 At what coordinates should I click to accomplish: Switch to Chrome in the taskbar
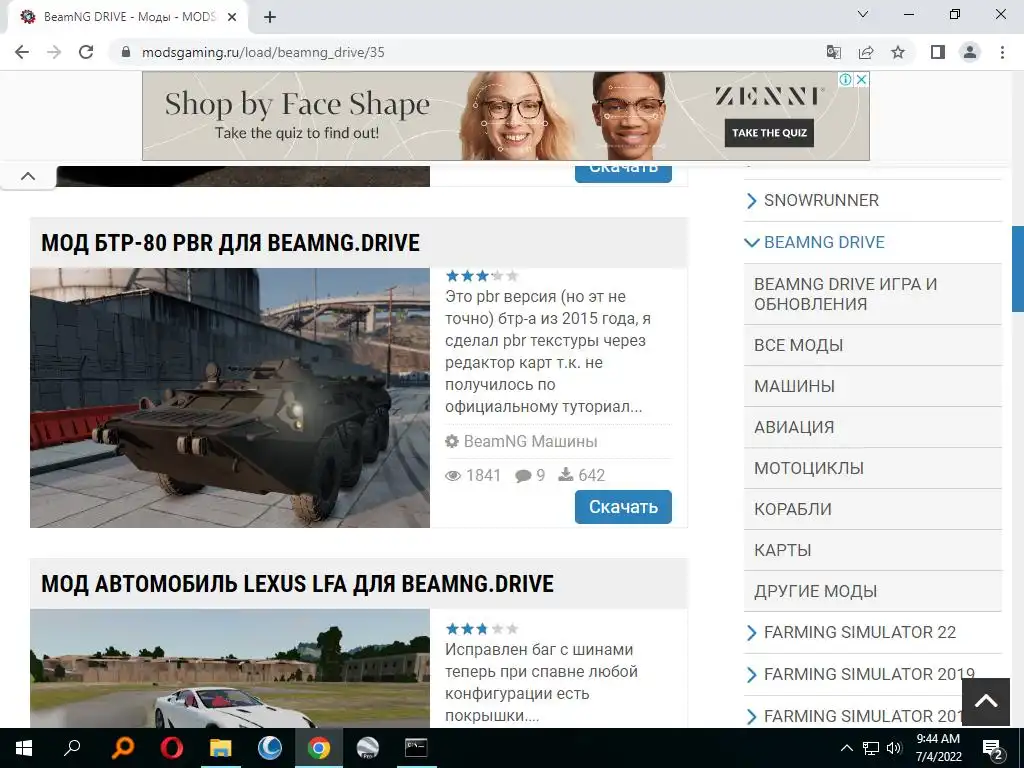[x=319, y=748]
